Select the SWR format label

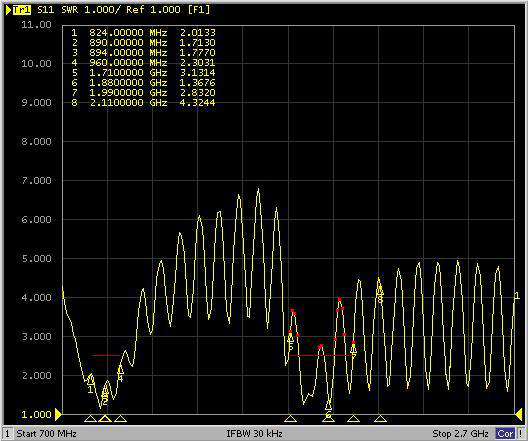click(70, 9)
